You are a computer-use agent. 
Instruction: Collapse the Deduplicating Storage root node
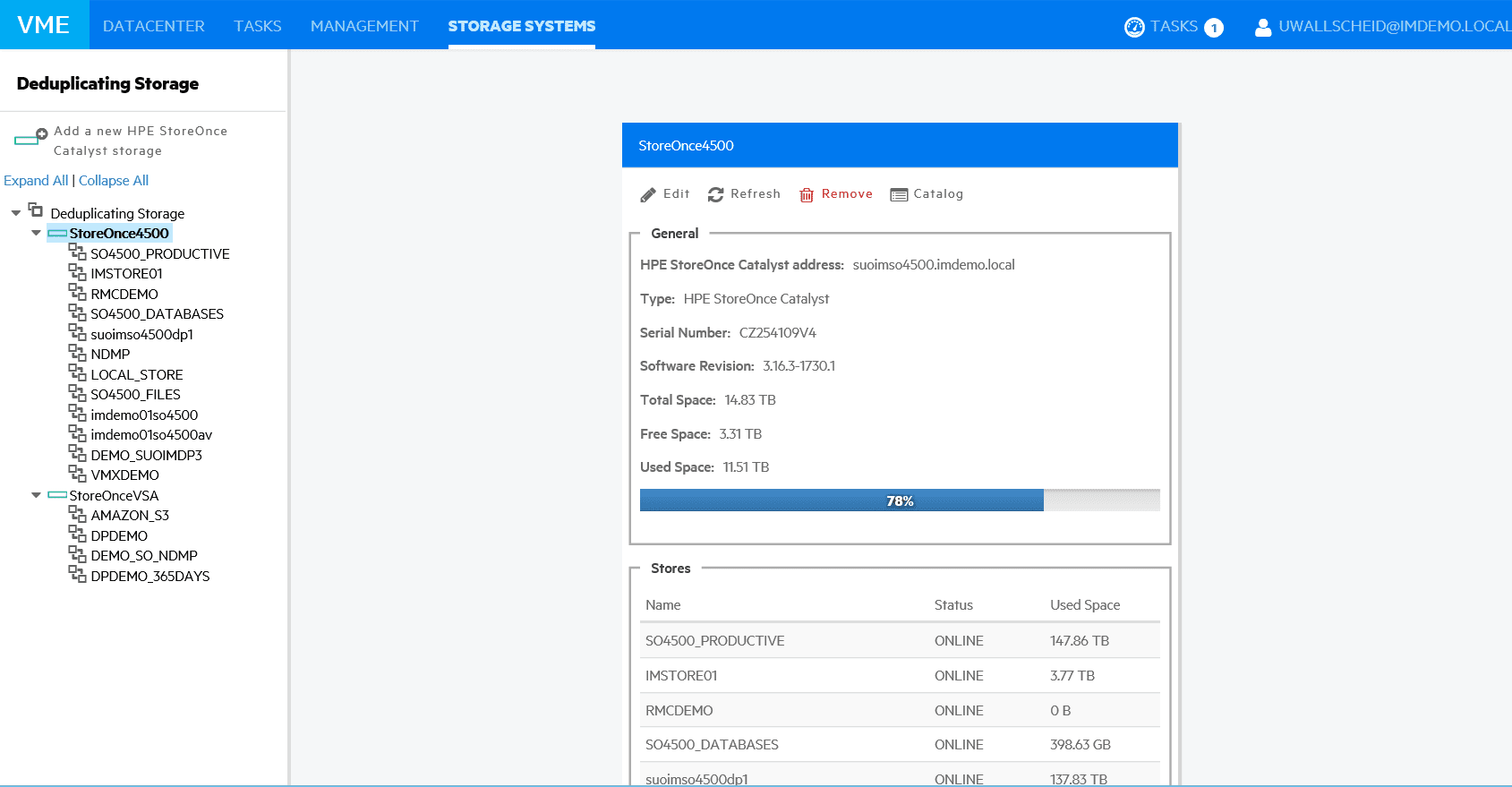[16, 213]
